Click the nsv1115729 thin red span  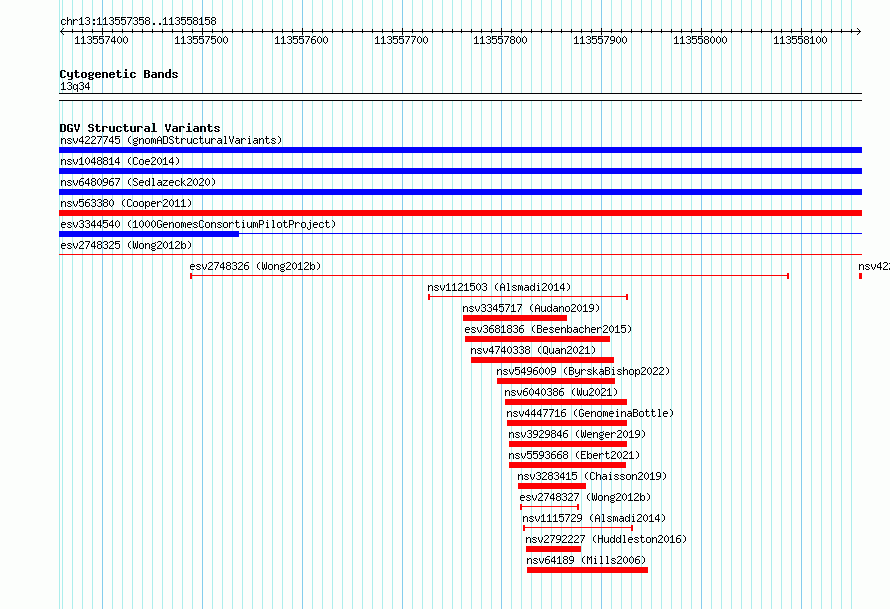point(578,528)
